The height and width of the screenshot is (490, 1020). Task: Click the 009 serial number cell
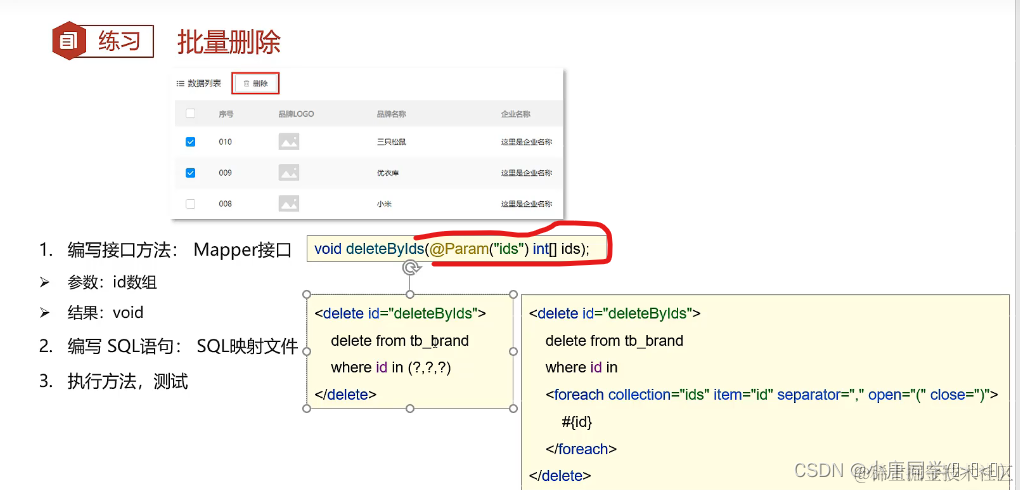click(225, 172)
